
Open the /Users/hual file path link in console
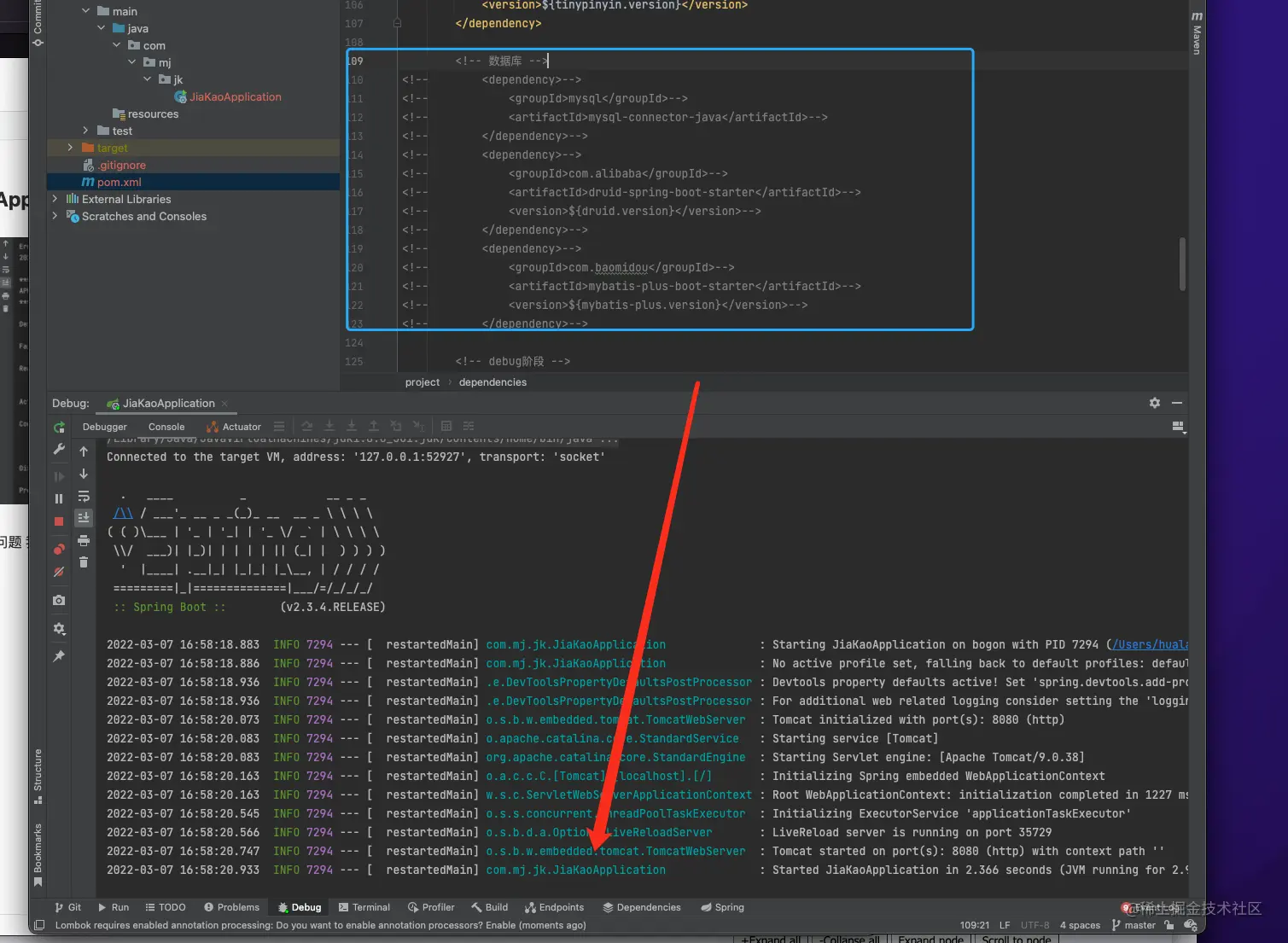click(x=1149, y=644)
